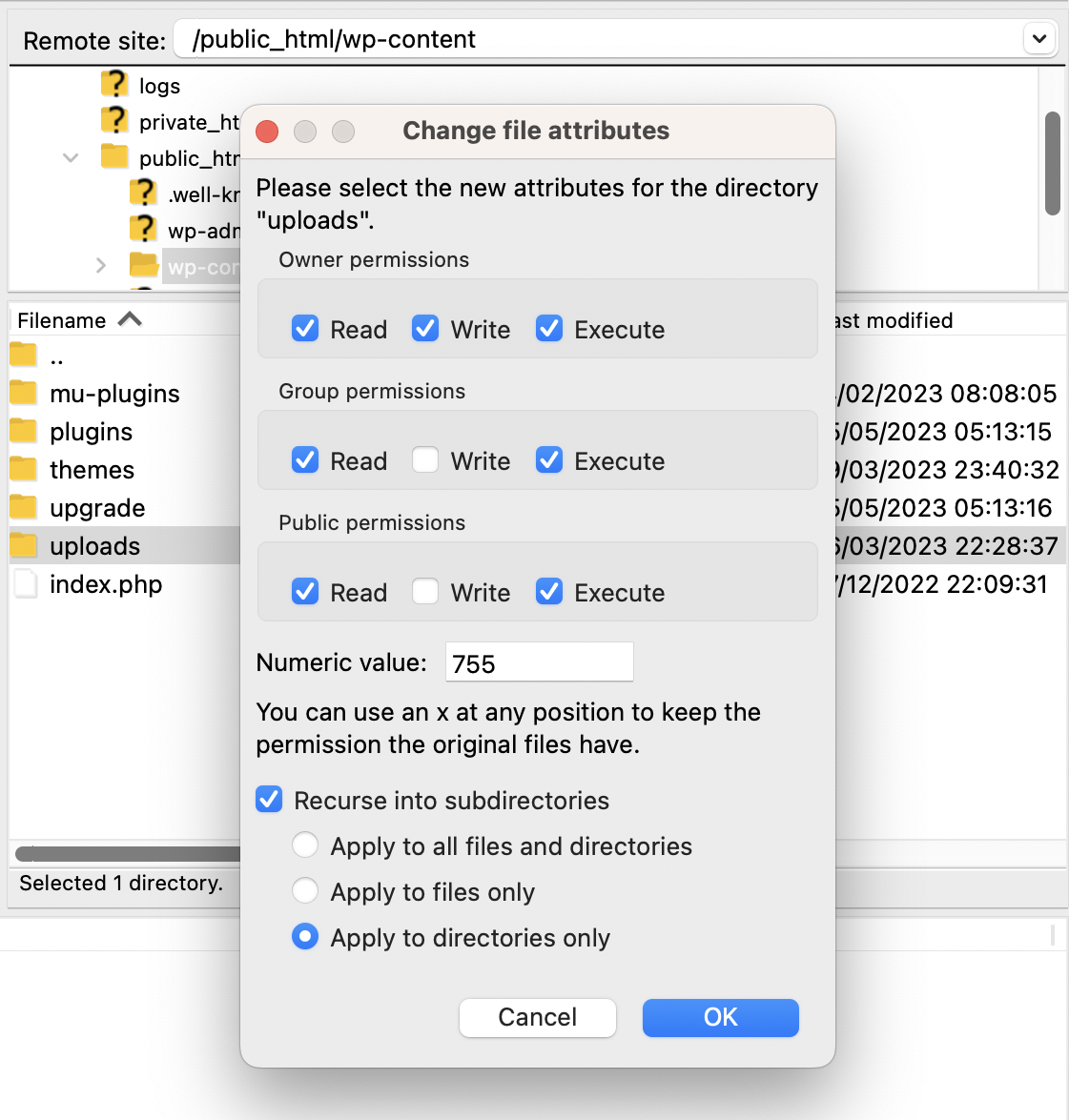Expand the wp-content tree node
Viewport: 1069px width, 1120px height.
tap(100, 266)
